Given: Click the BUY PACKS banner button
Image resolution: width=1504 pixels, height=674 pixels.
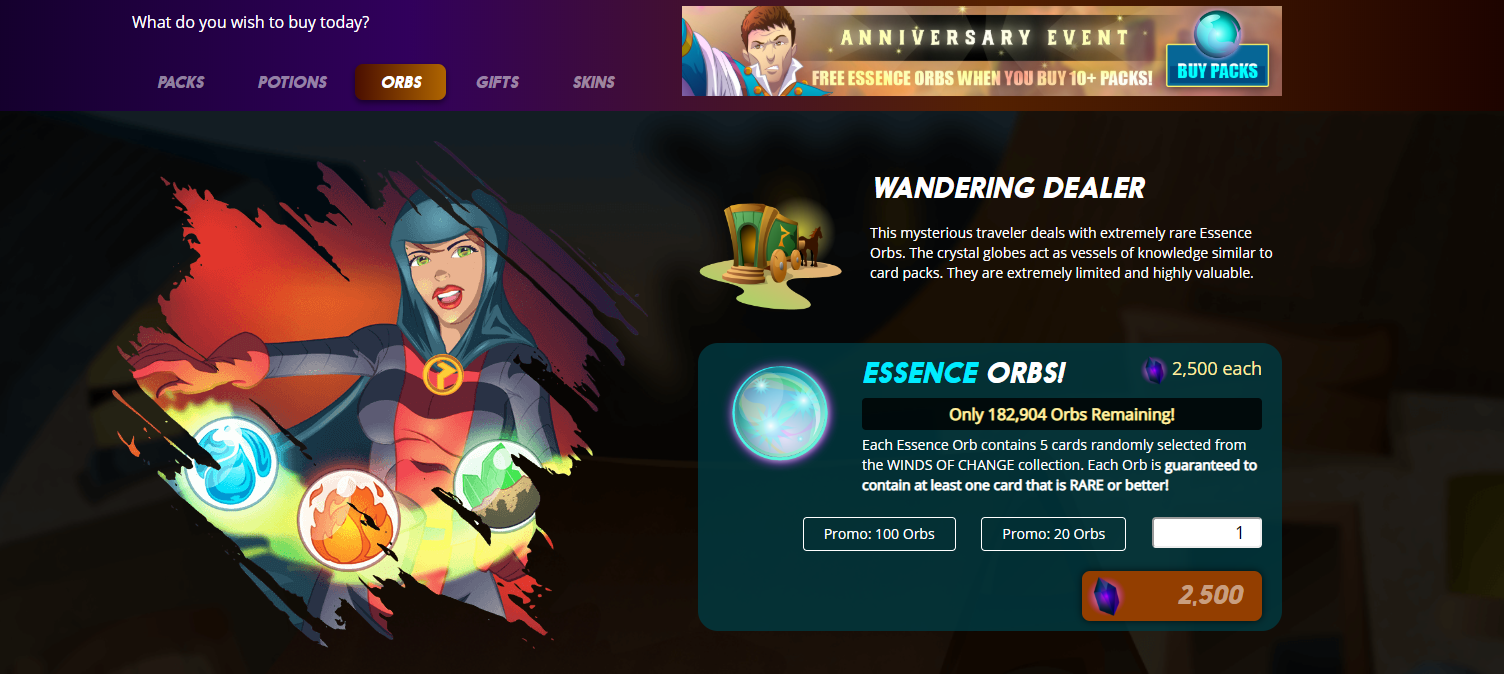Looking at the screenshot, I should click(x=1217, y=66).
